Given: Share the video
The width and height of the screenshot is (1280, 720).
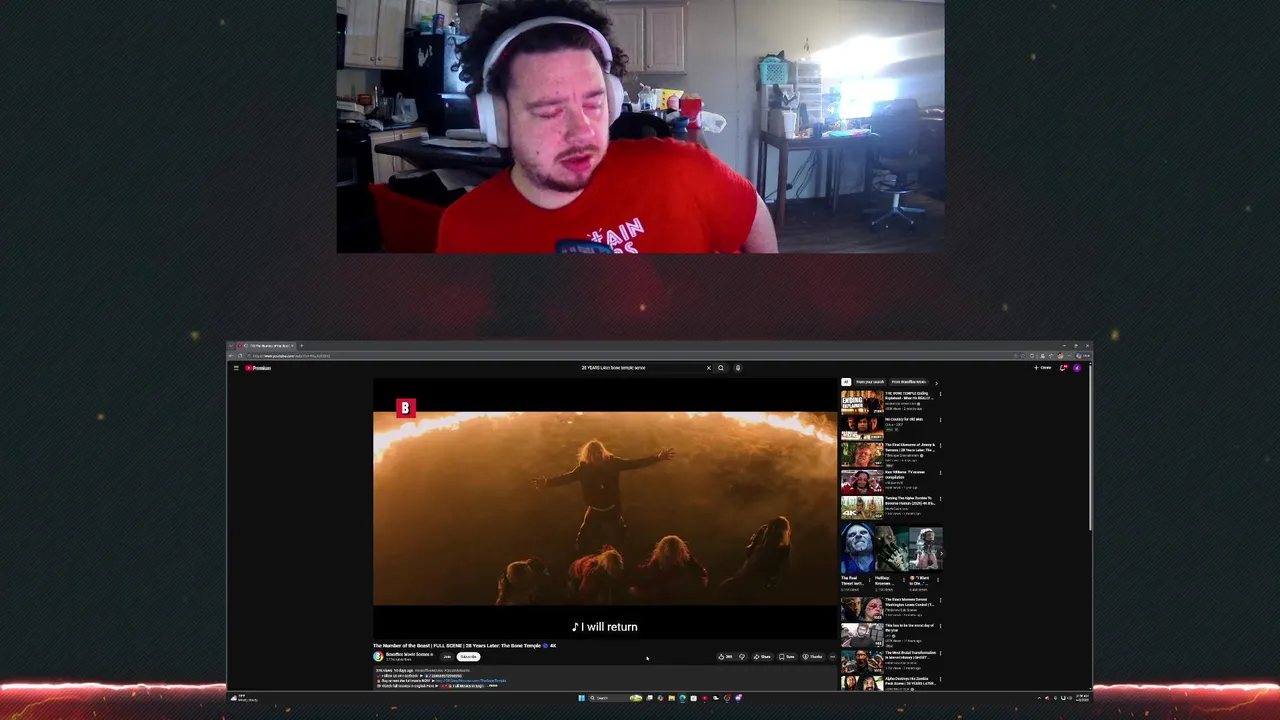Looking at the screenshot, I should tap(762, 657).
